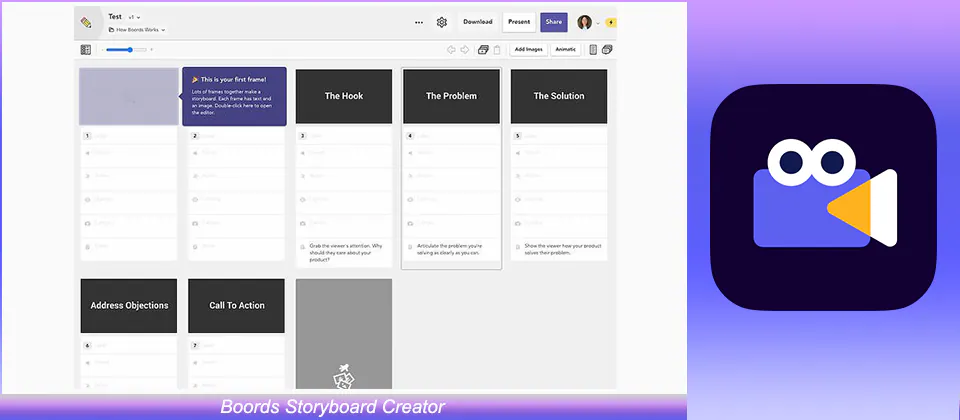Click the zoom out minus icon
The height and width of the screenshot is (420, 960).
102,50
